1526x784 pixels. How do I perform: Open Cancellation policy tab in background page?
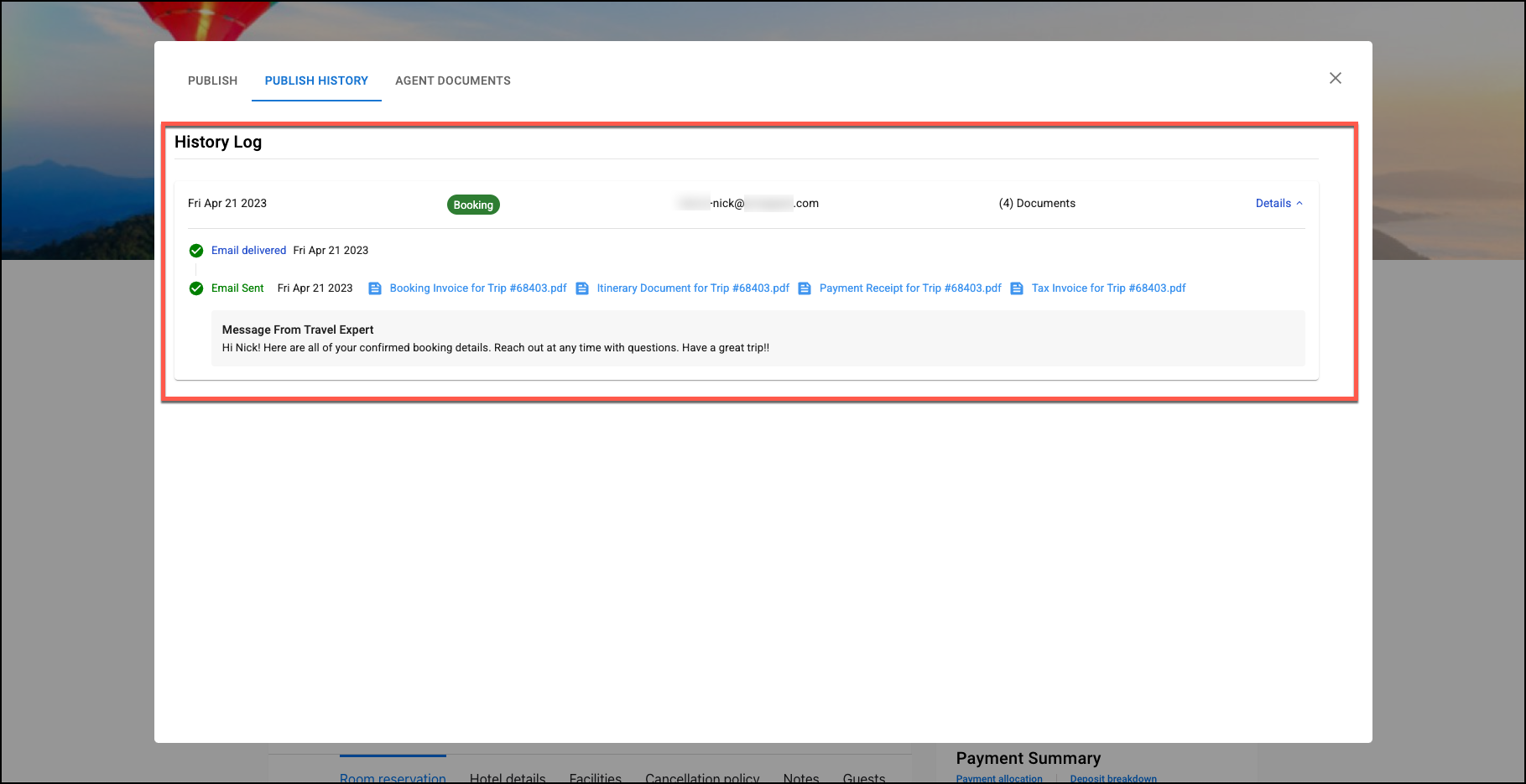pyautogui.click(x=702, y=777)
